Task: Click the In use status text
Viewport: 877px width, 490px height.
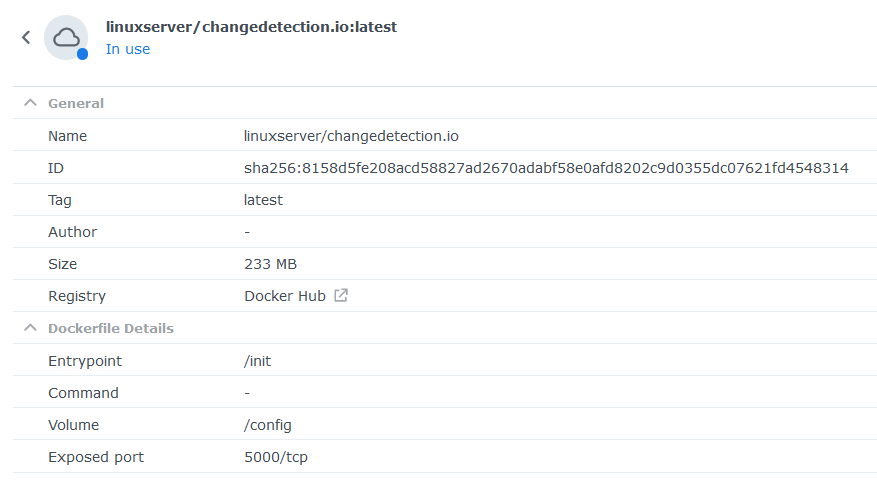Action: point(128,49)
